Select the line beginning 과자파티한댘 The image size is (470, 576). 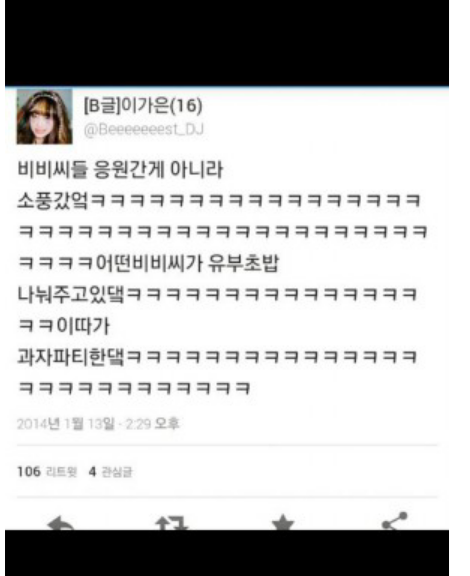217,357
